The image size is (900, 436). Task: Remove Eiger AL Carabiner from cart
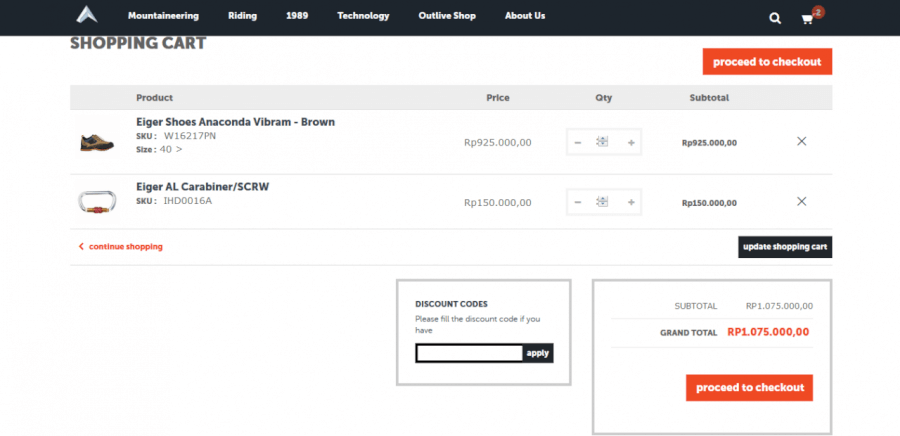801,201
